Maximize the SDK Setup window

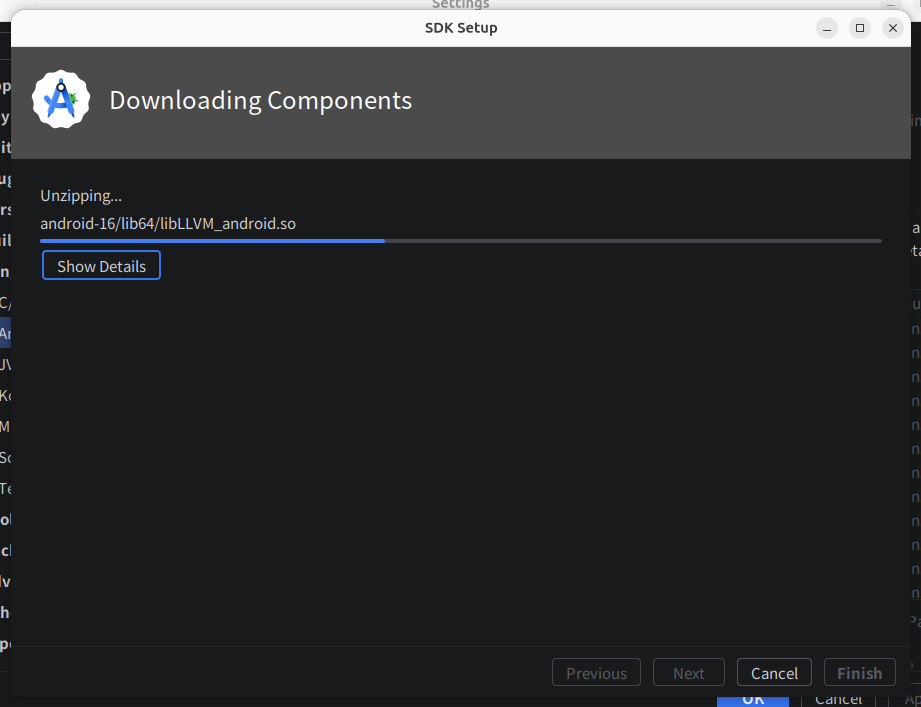(x=859, y=28)
